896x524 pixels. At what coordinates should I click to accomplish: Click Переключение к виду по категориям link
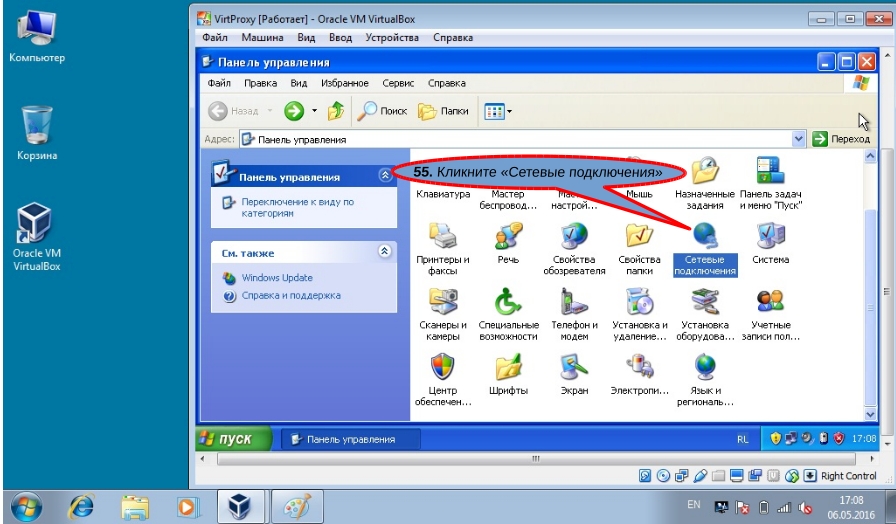(297, 207)
